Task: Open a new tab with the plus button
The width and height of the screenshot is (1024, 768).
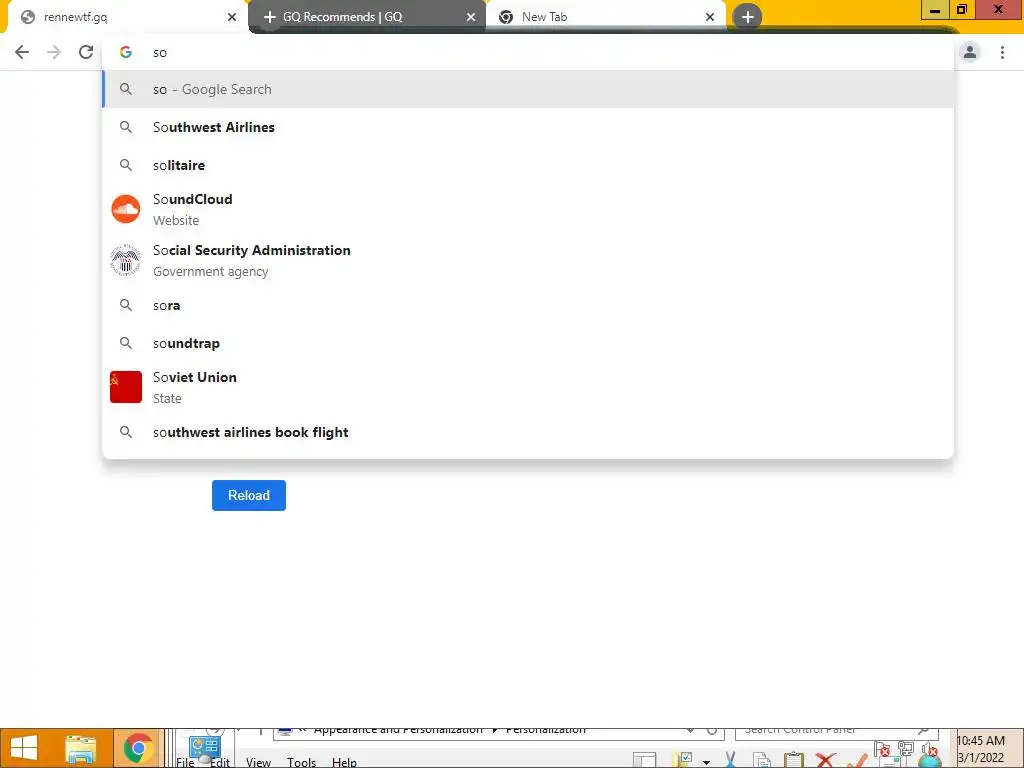Action: click(x=747, y=17)
